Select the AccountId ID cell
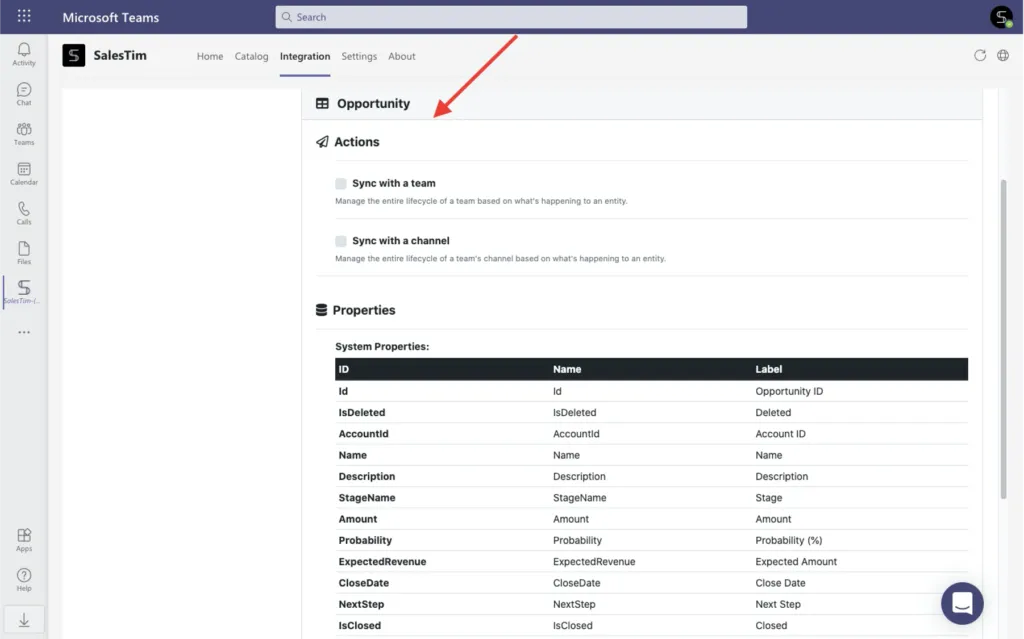The height and width of the screenshot is (639, 1024). (x=363, y=434)
